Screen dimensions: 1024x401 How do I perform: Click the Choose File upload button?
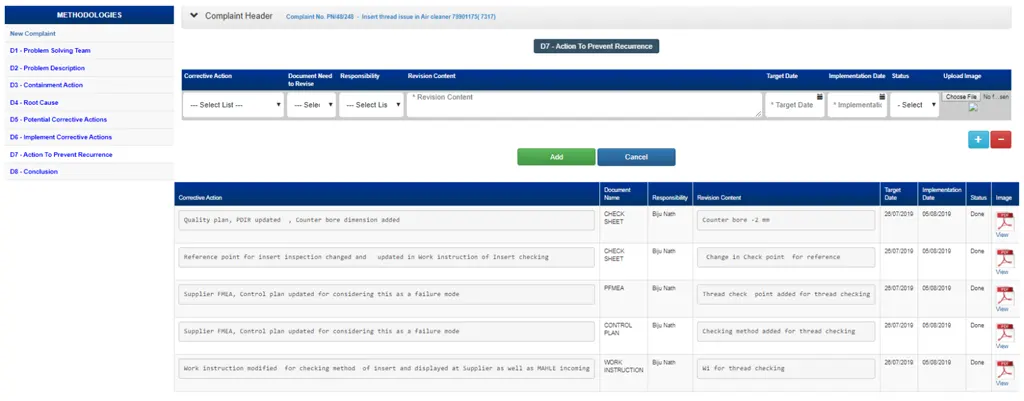[x=961, y=97]
